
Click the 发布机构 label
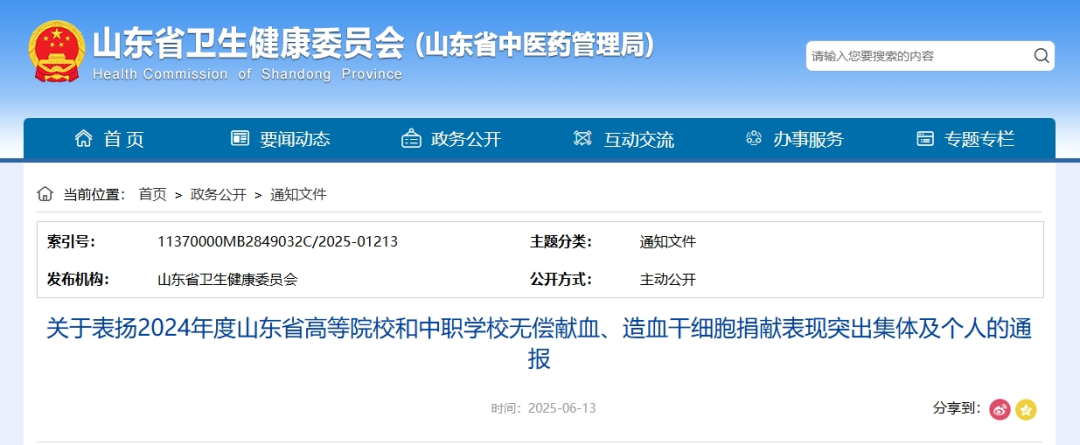tap(78, 279)
